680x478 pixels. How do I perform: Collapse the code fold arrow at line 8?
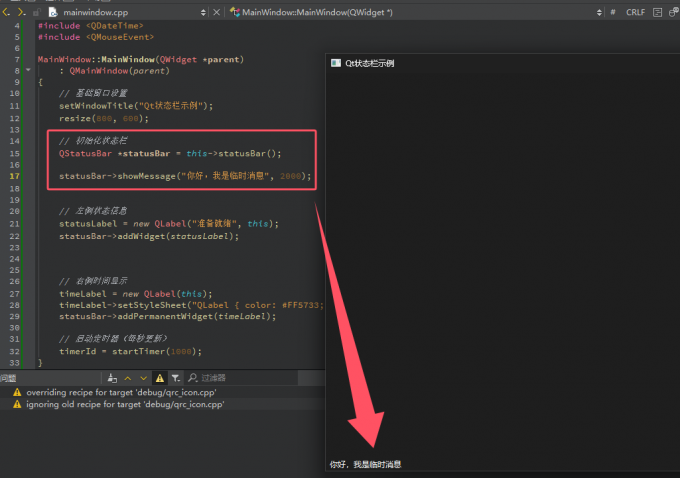pyautogui.click(x=29, y=71)
